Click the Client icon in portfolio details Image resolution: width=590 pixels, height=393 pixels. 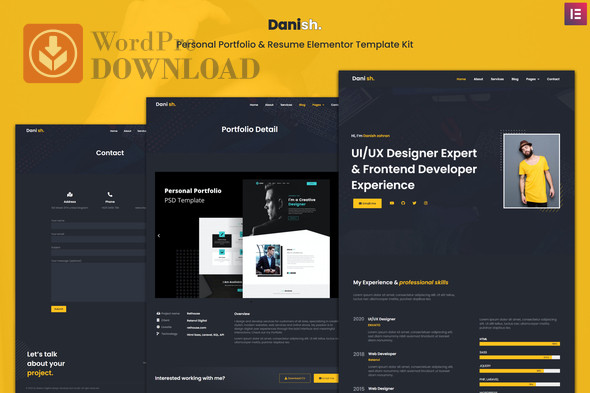pyautogui.click(x=158, y=320)
